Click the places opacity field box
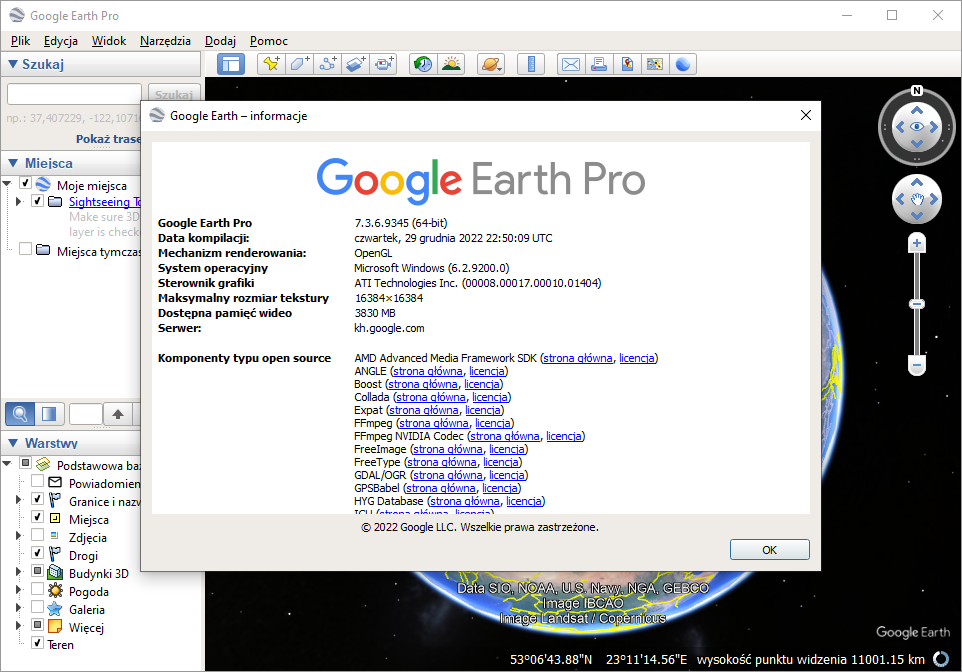The image size is (962, 672). pos(85,414)
